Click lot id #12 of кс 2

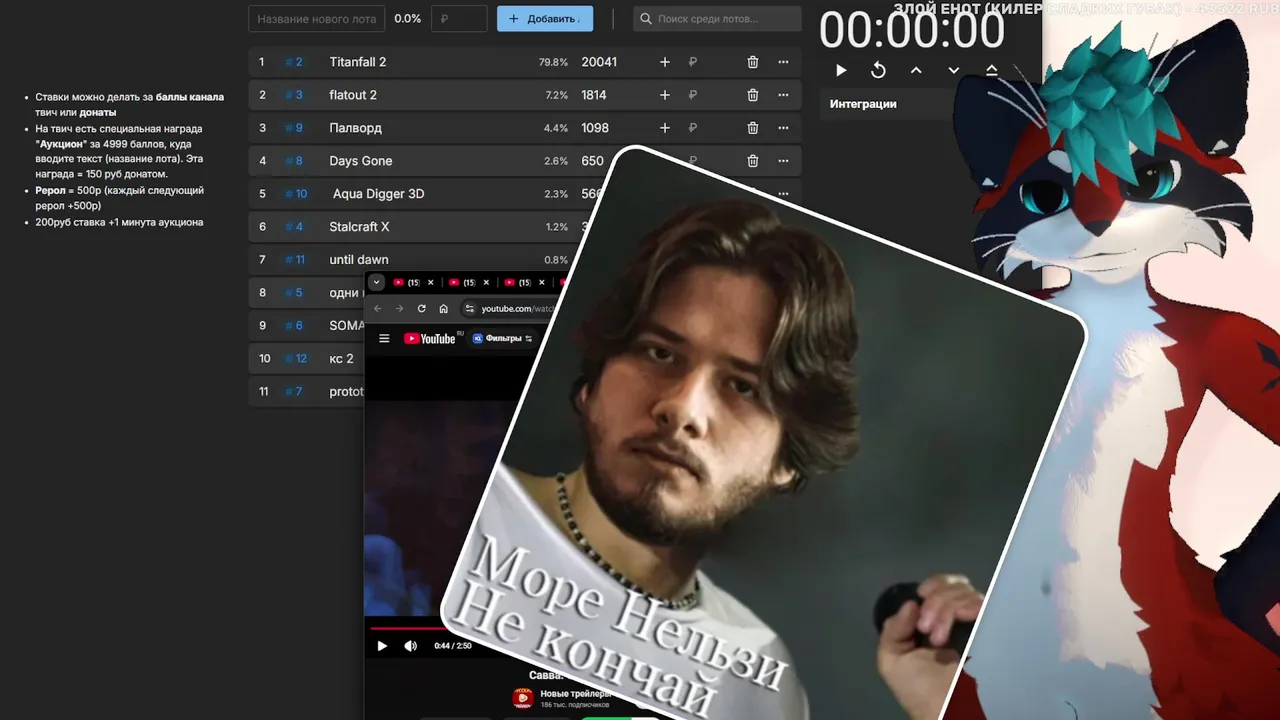[x=296, y=359]
